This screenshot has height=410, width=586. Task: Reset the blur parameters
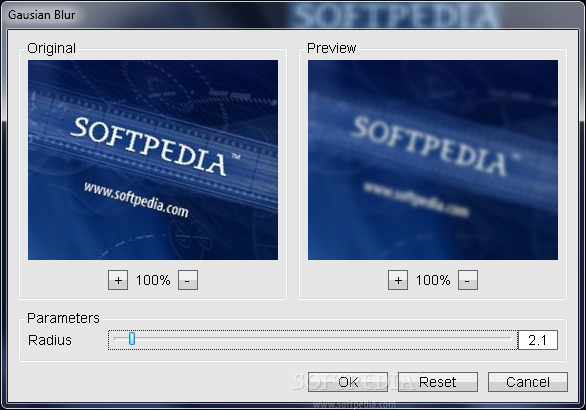[x=438, y=382]
